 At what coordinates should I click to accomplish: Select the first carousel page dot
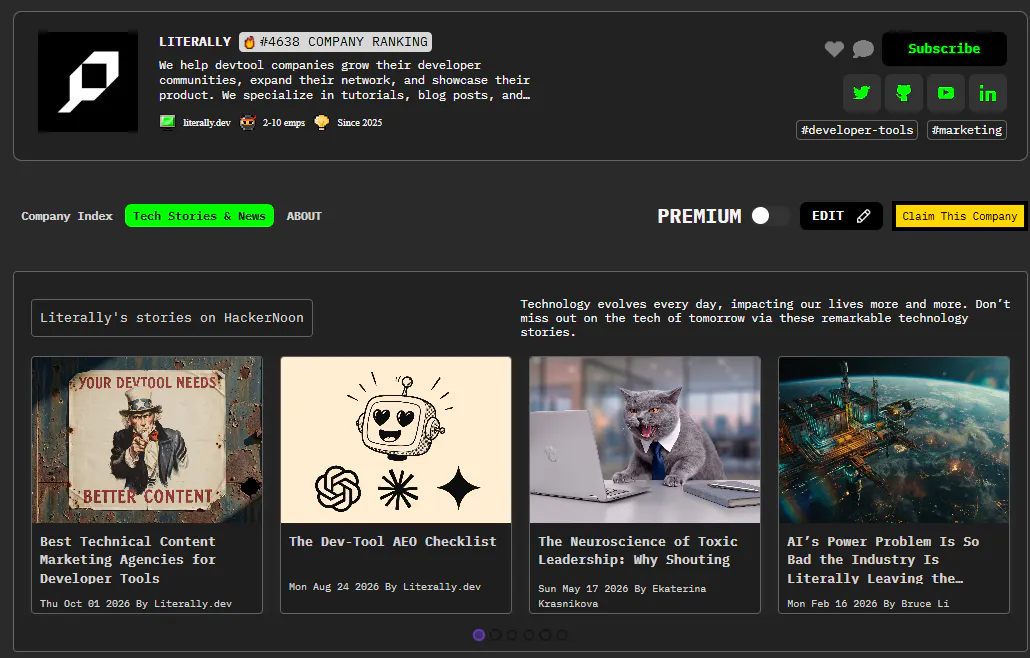click(x=479, y=635)
